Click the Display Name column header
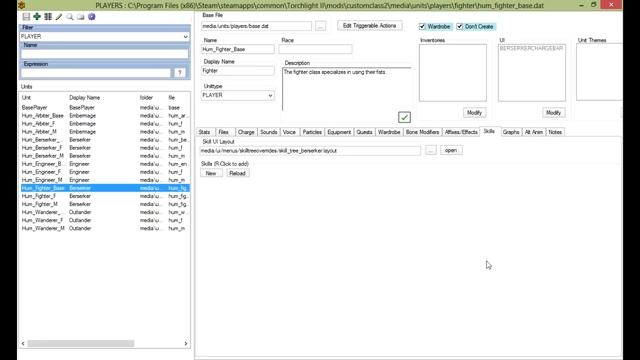Screen dimensions: 640x360 [x=84, y=98]
